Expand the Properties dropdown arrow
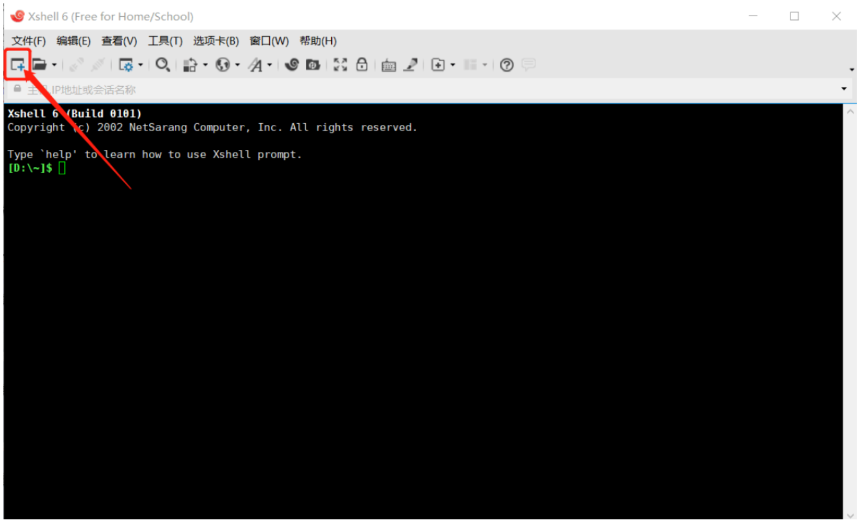Image resolution: width=857 pixels, height=521 pixels. point(140,65)
